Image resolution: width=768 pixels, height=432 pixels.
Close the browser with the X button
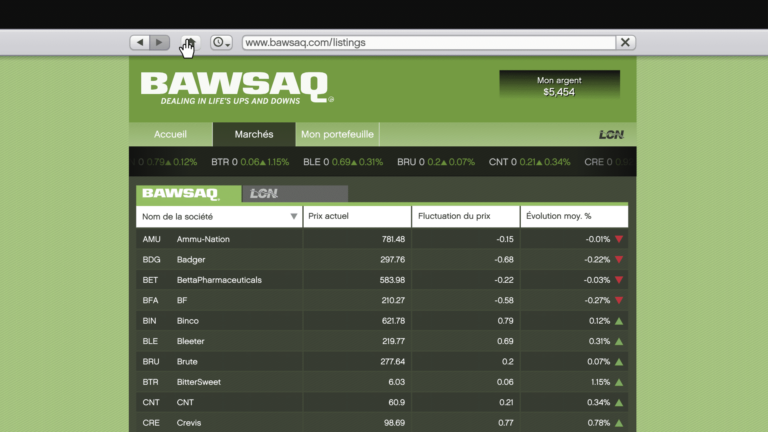pyautogui.click(x=625, y=43)
